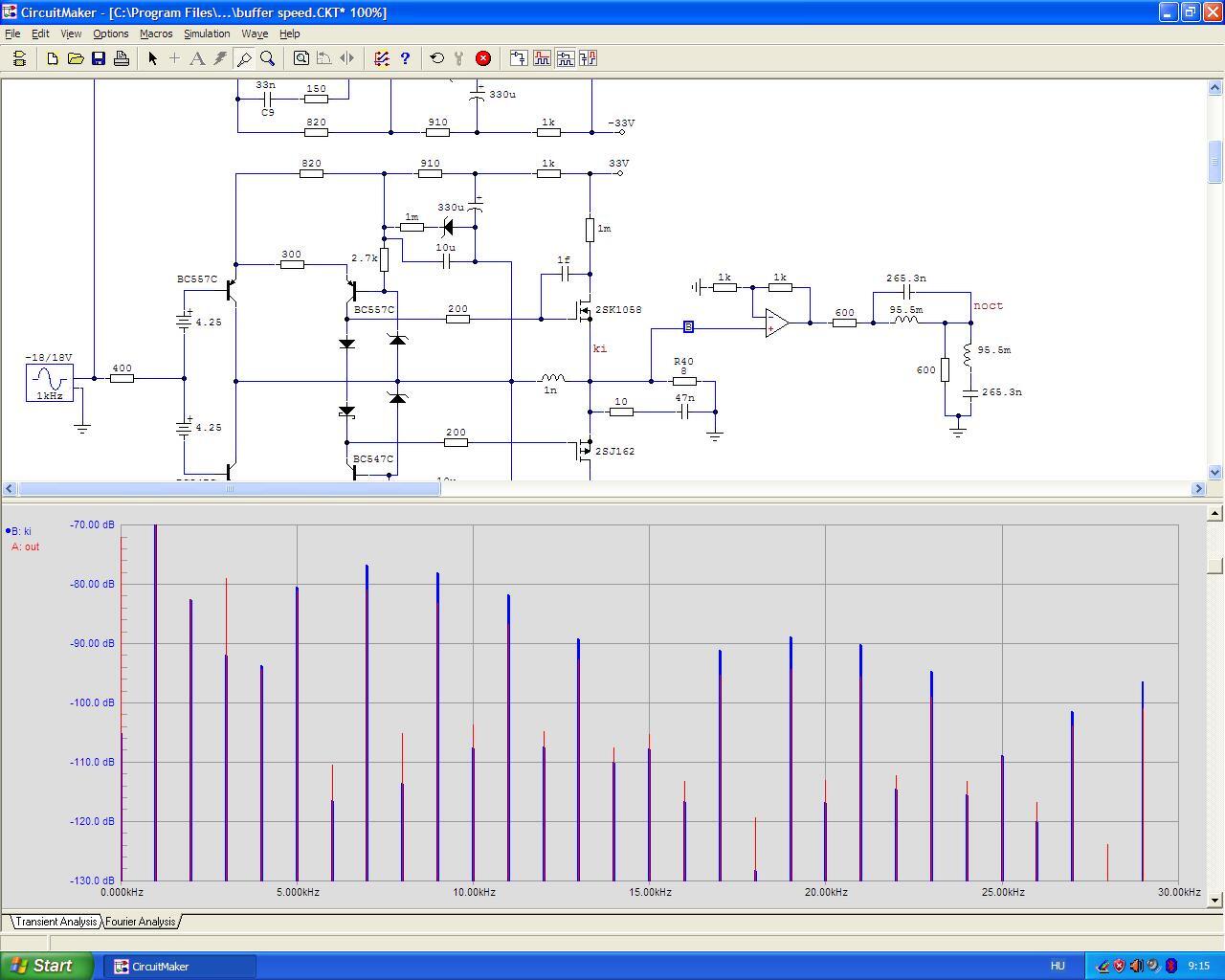The width and height of the screenshot is (1225, 980).
Task: Click schematic vertical scrollbar down arrow
Action: point(1215,472)
